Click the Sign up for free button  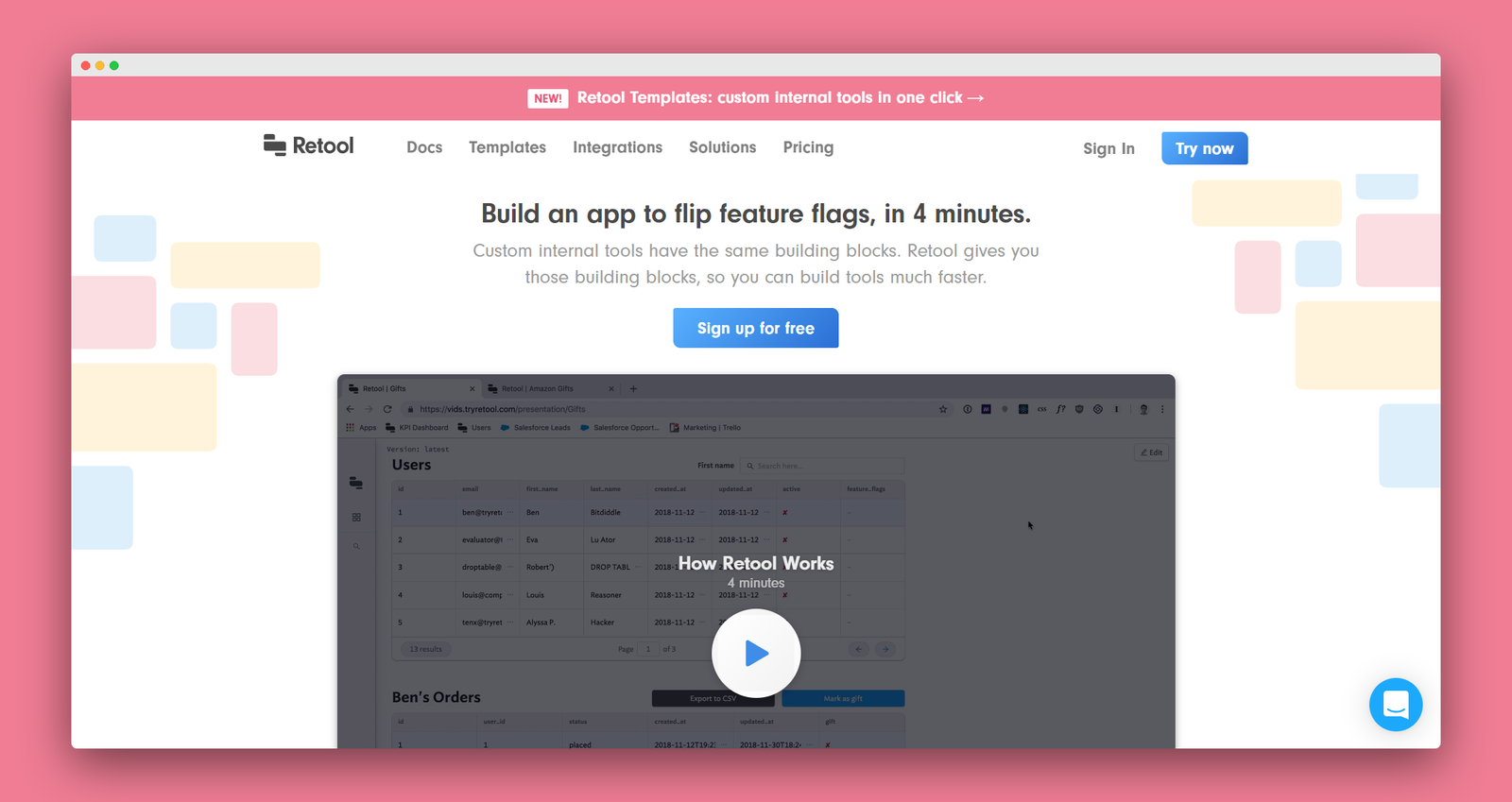click(756, 328)
